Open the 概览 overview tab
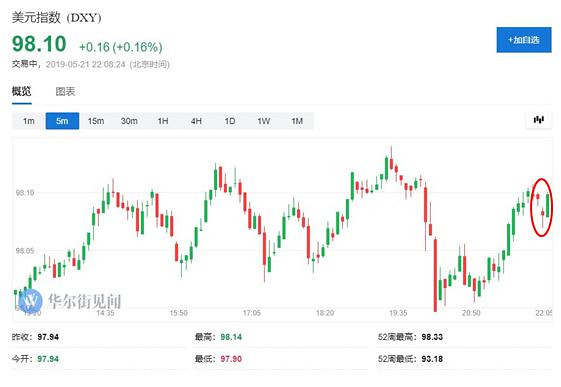561x387 pixels. tap(21, 92)
